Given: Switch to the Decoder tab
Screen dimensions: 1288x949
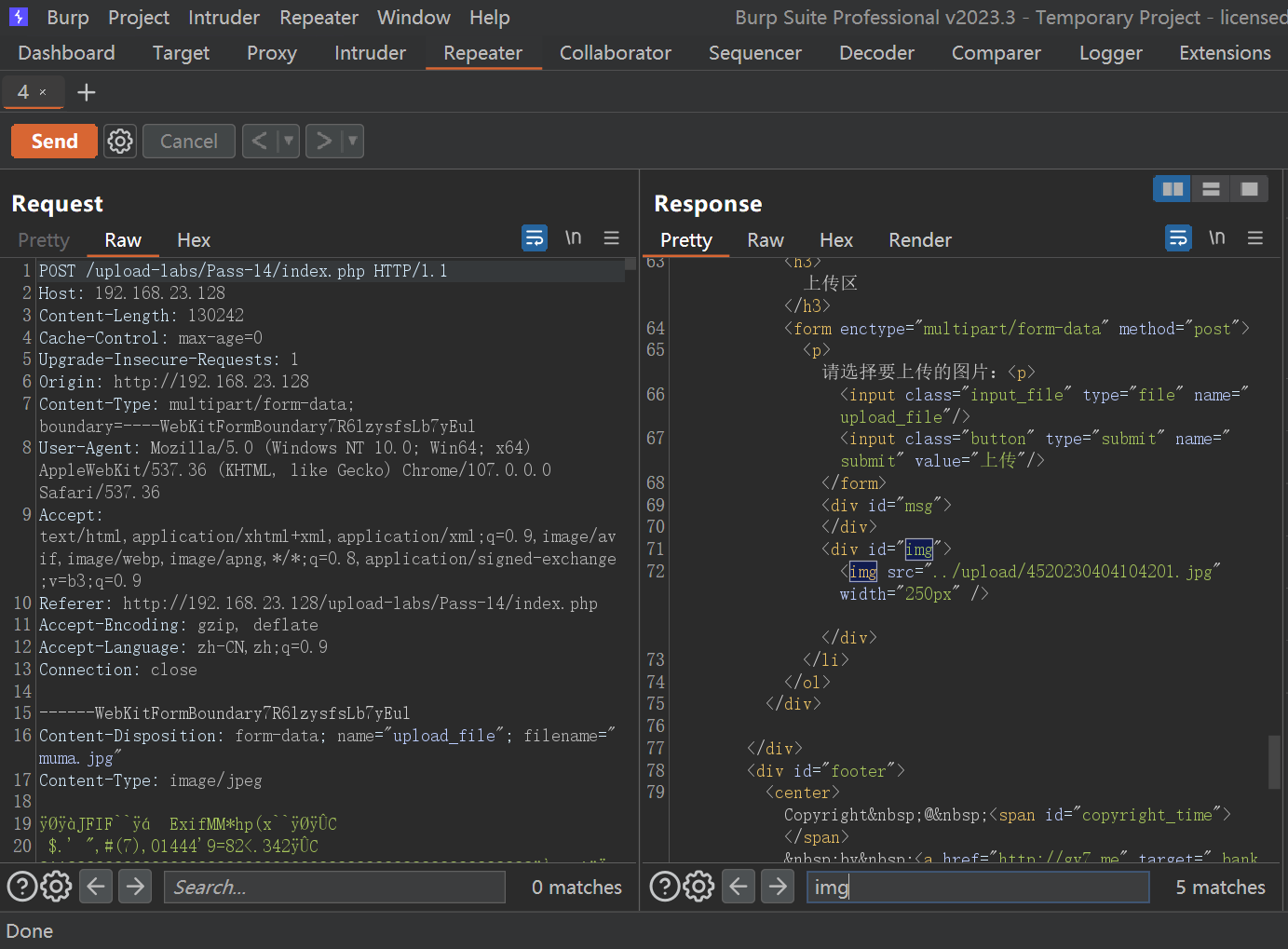Looking at the screenshot, I should pyautogui.click(x=876, y=53).
